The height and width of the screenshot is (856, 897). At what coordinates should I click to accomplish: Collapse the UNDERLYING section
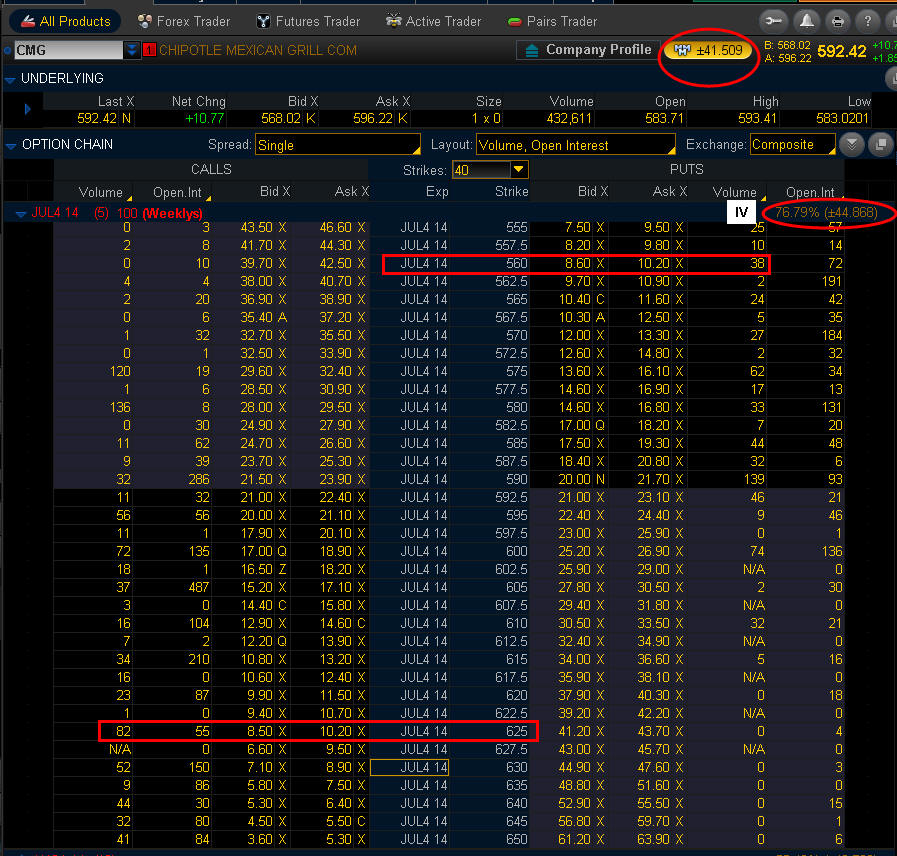11,79
